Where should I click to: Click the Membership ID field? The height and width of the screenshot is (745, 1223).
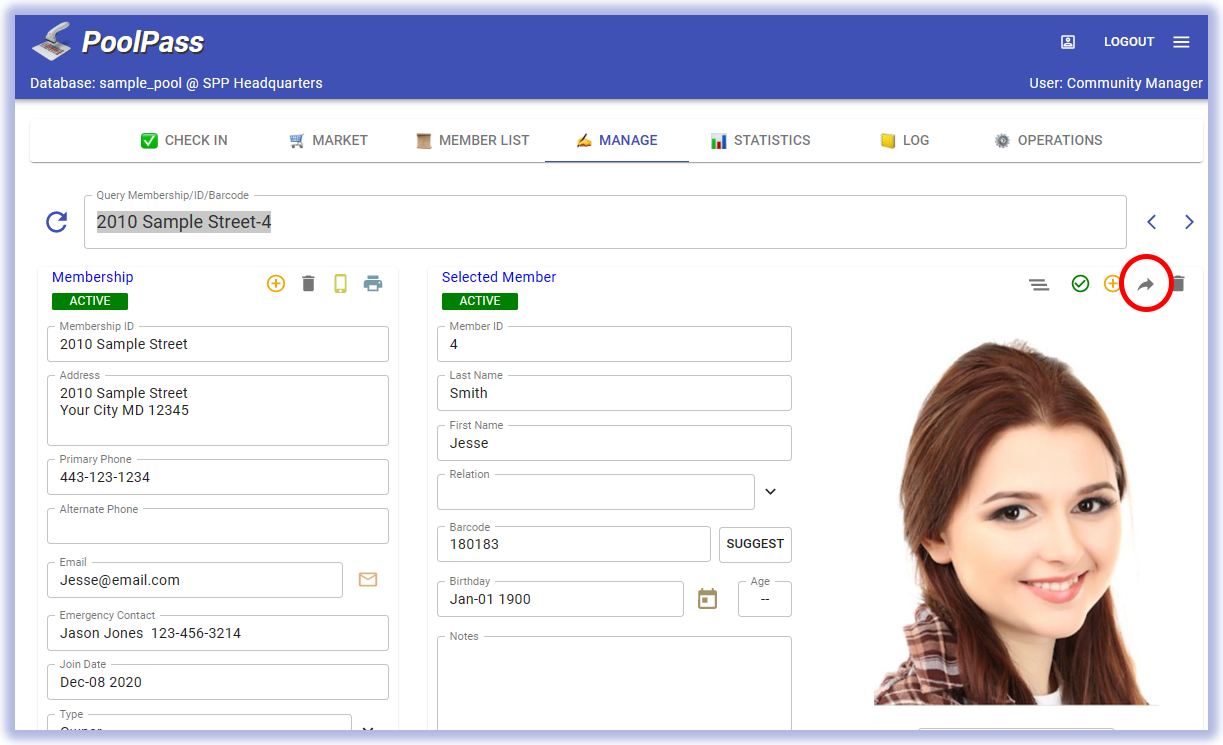tap(218, 344)
